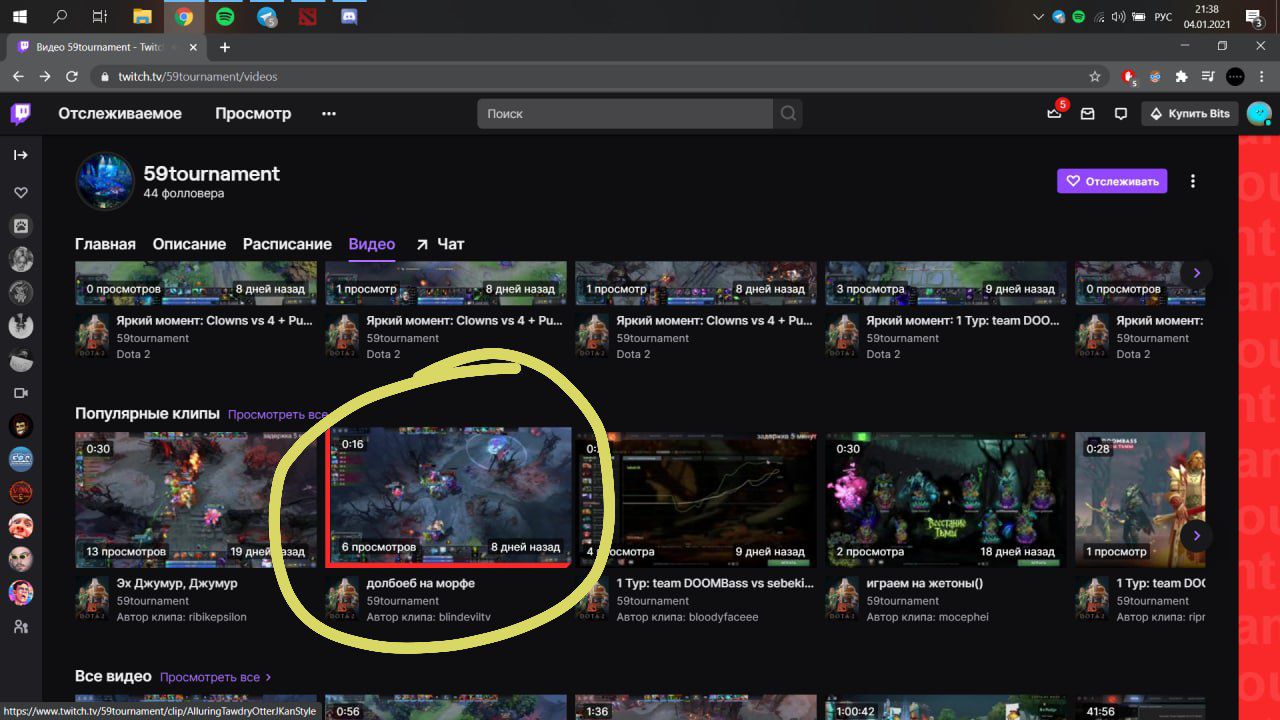
Task: Open Spotify from the taskbar
Action: (225, 16)
